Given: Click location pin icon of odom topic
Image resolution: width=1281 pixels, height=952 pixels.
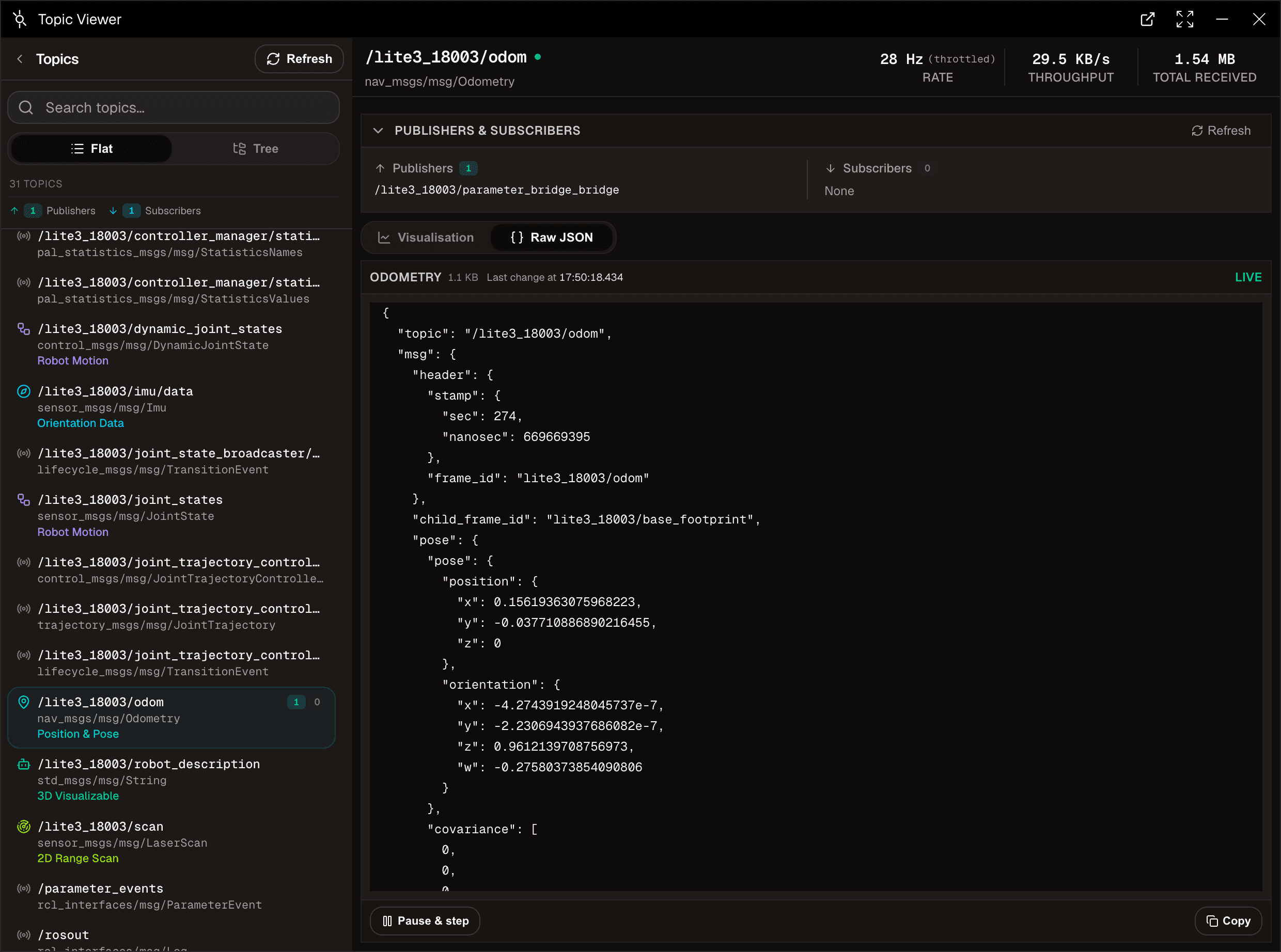Looking at the screenshot, I should [x=24, y=703].
